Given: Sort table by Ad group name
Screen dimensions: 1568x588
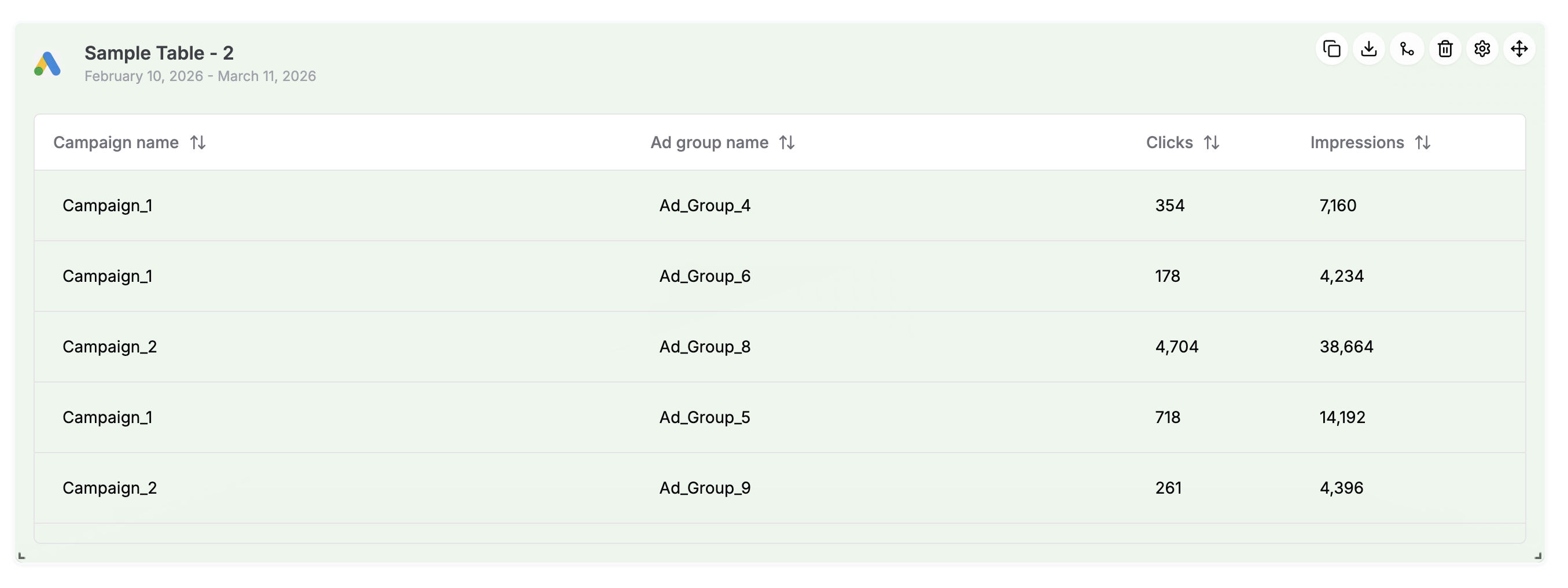Looking at the screenshot, I should [x=786, y=142].
